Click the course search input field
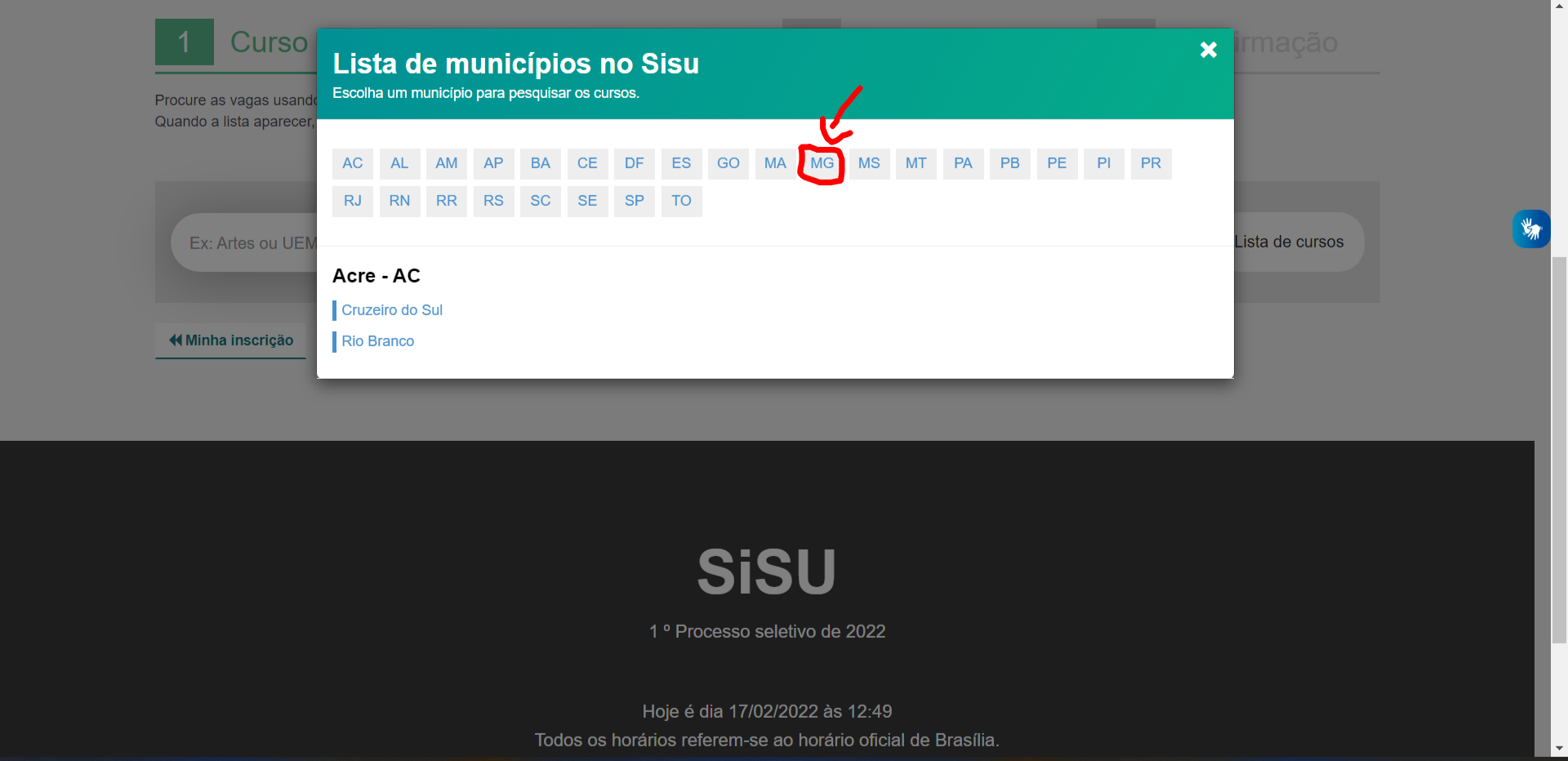Screen dimensions: 1568x761 245,243
